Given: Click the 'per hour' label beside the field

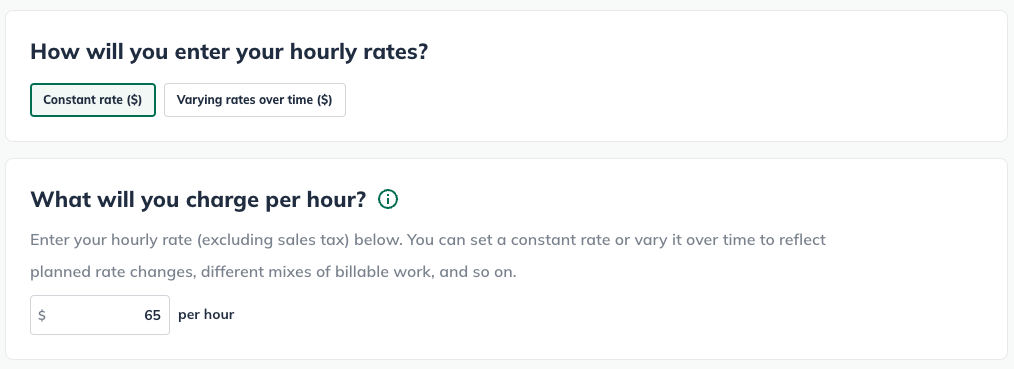Looking at the screenshot, I should [x=206, y=315].
